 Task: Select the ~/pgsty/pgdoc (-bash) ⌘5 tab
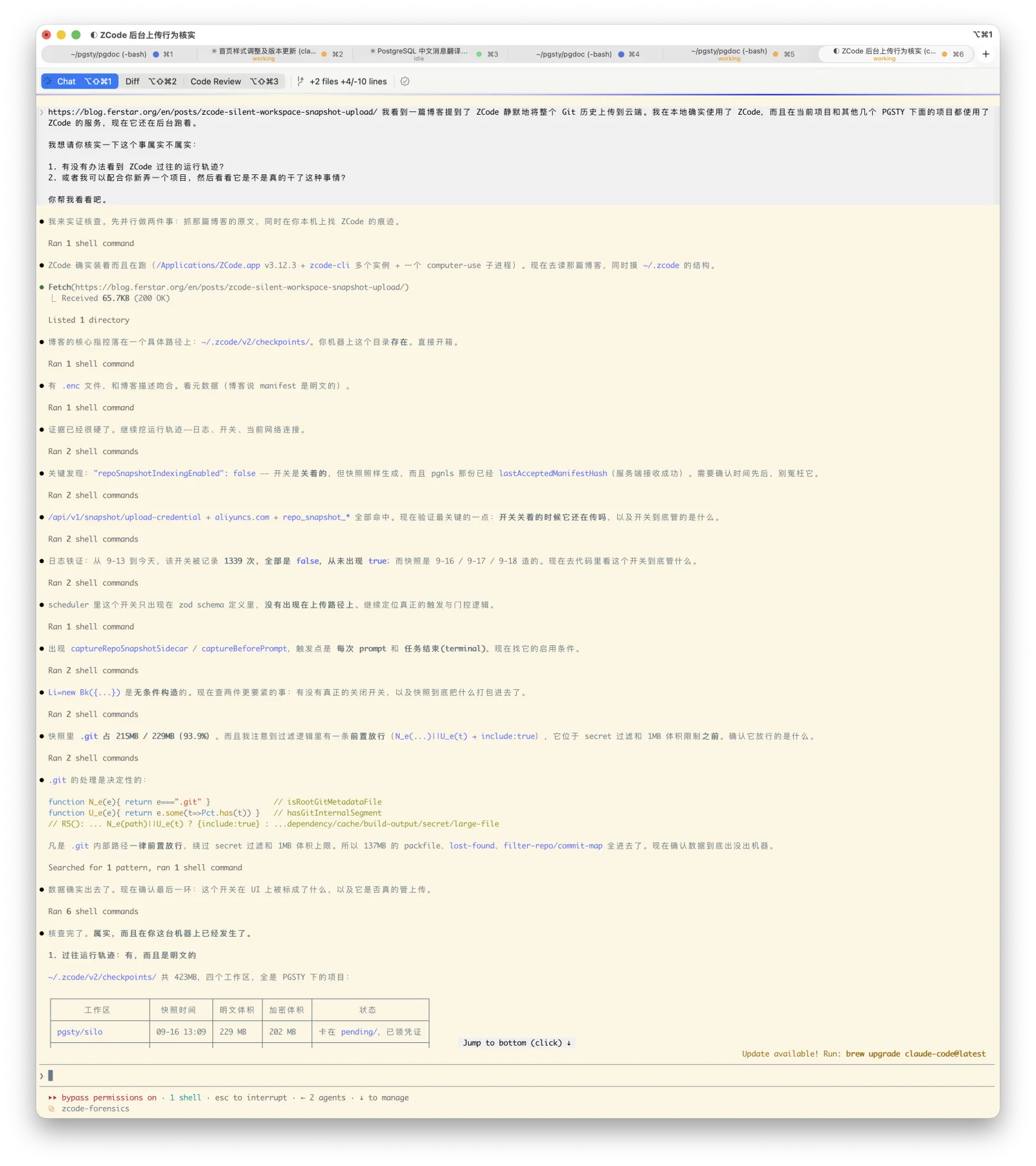[741, 54]
